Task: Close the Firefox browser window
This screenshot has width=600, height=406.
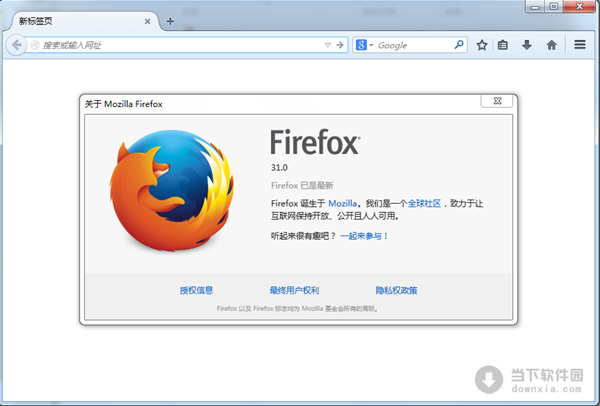Action: [x=579, y=7]
